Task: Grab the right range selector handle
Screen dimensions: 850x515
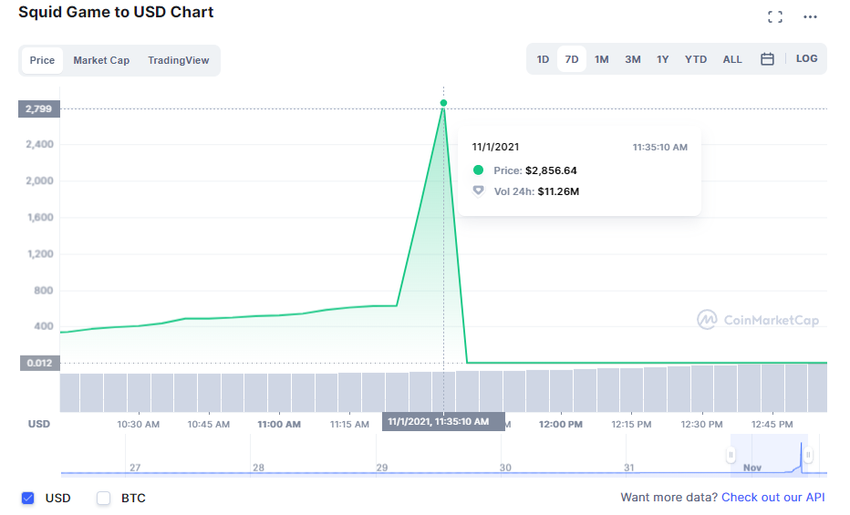Action: coord(808,455)
